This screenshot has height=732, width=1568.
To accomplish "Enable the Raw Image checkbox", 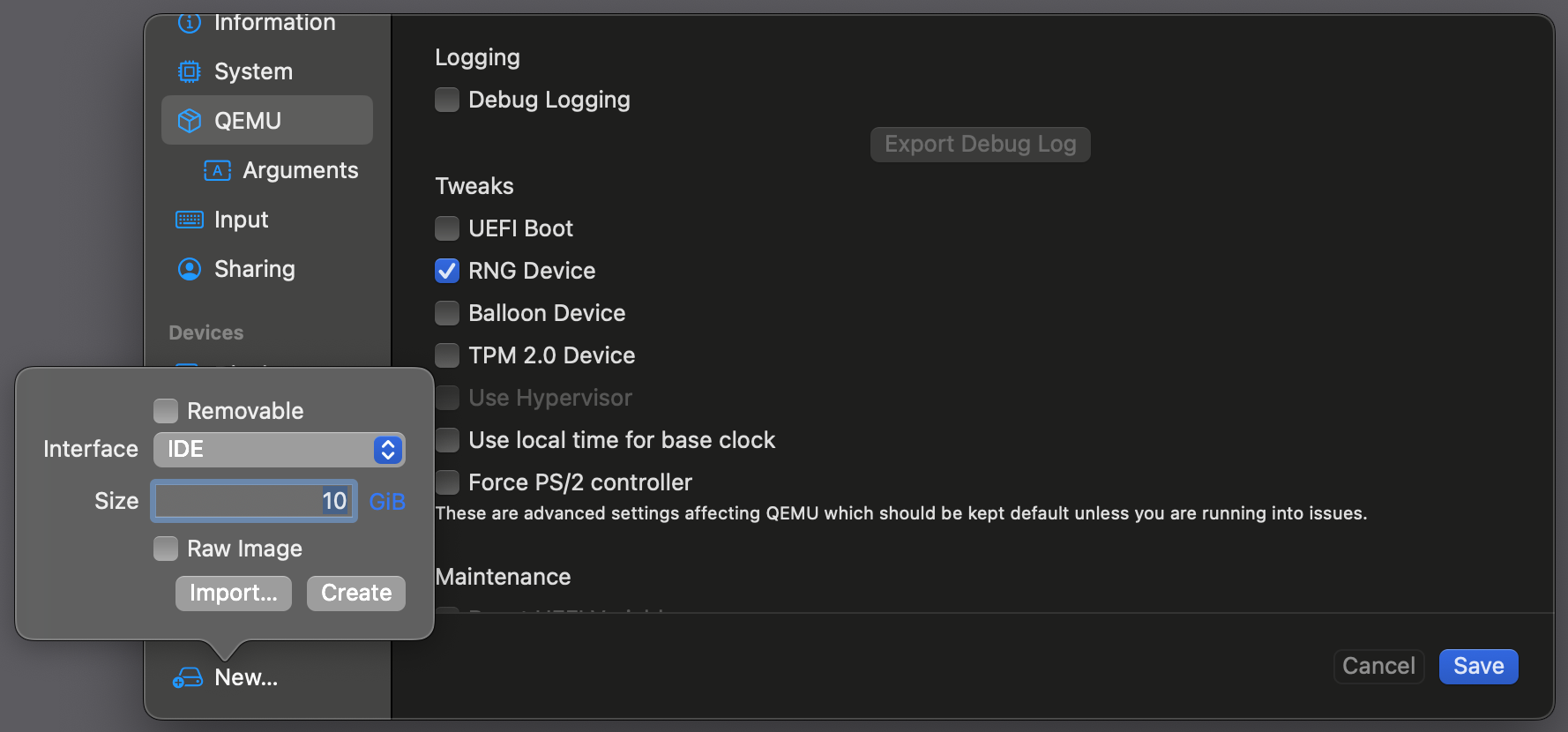I will 166,549.
